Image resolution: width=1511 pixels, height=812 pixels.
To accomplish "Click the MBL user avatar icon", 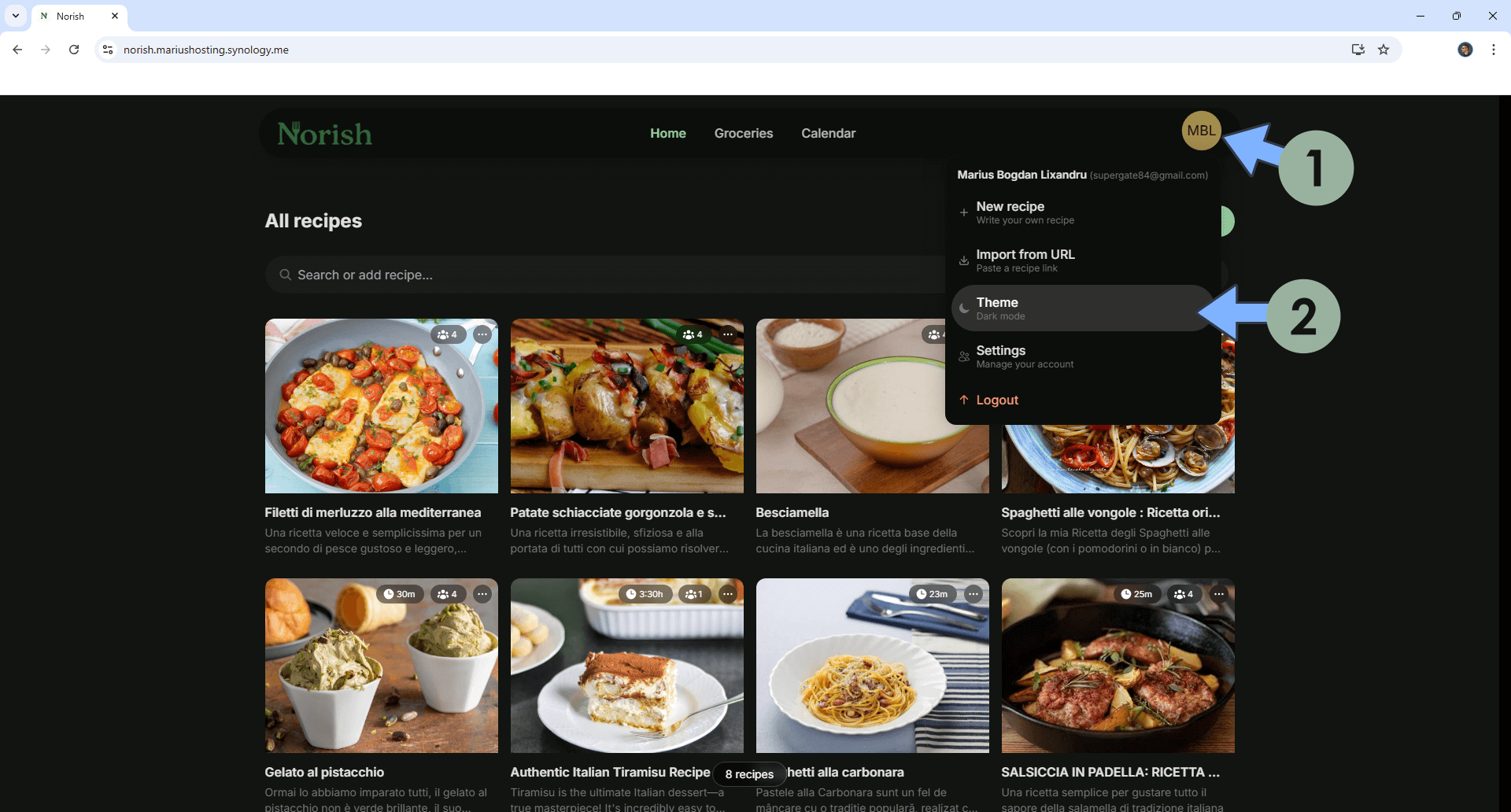I will (x=1200, y=131).
